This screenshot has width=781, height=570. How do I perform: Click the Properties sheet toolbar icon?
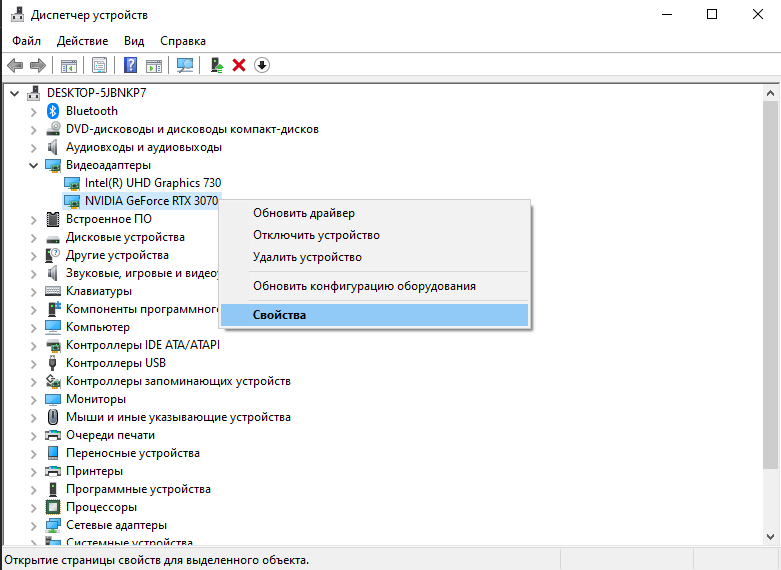coord(99,65)
